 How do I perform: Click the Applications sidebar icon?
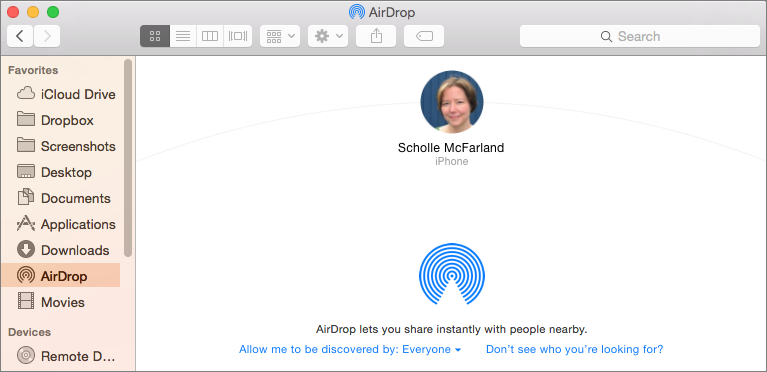click(26, 223)
